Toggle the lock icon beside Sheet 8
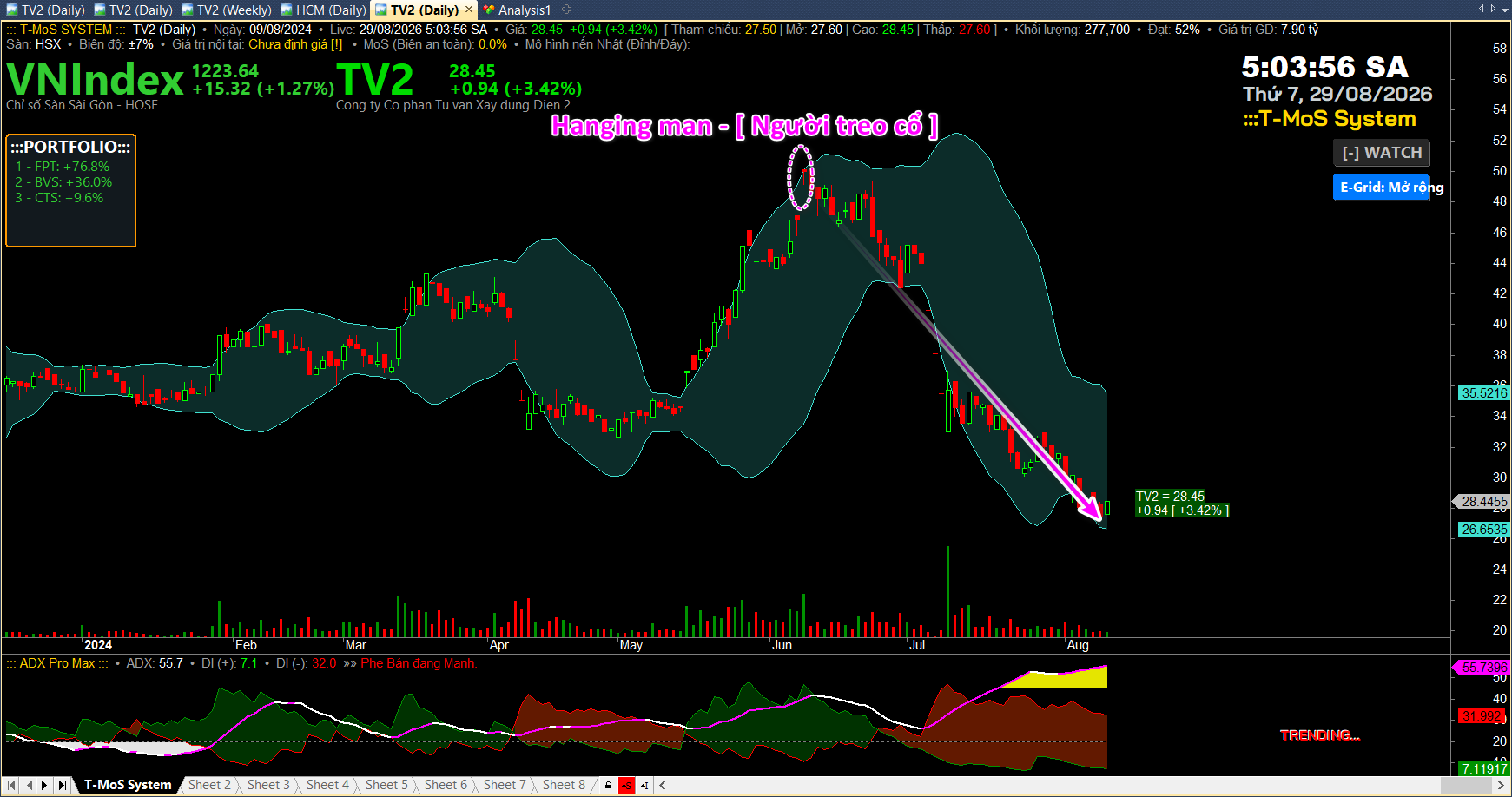 pyautogui.click(x=608, y=786)
